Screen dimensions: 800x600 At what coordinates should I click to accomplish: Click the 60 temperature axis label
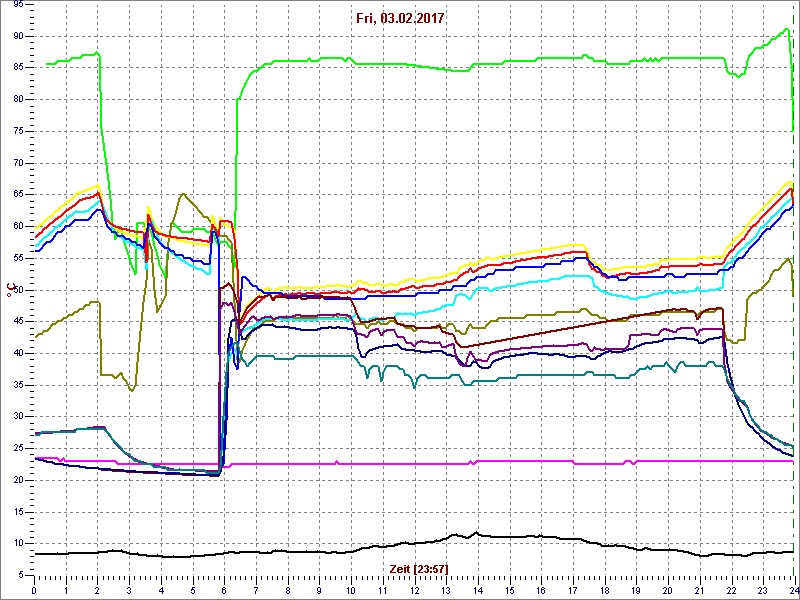[x=17, y=227]
